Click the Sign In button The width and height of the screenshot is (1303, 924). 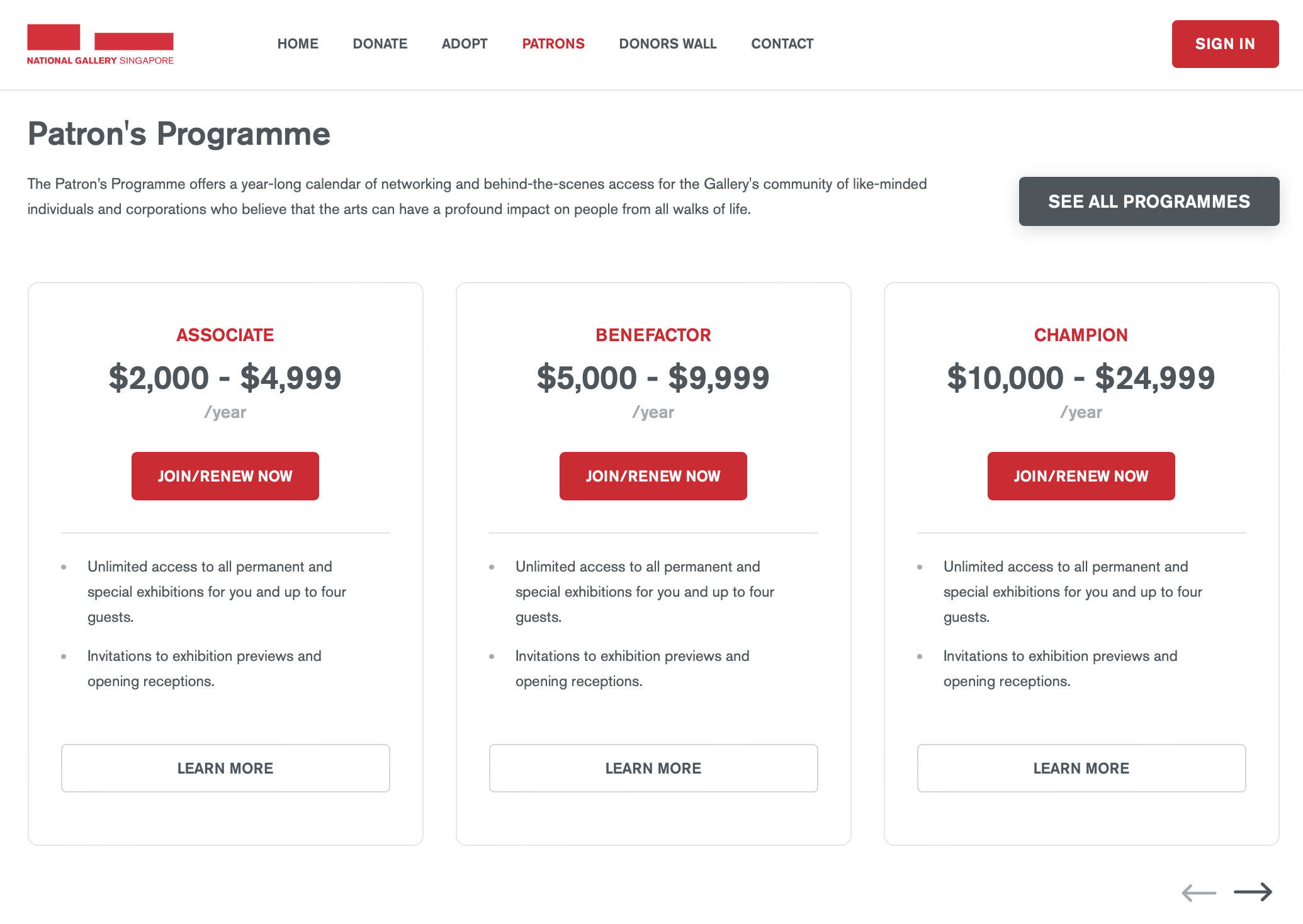(x=1225, y=44)
